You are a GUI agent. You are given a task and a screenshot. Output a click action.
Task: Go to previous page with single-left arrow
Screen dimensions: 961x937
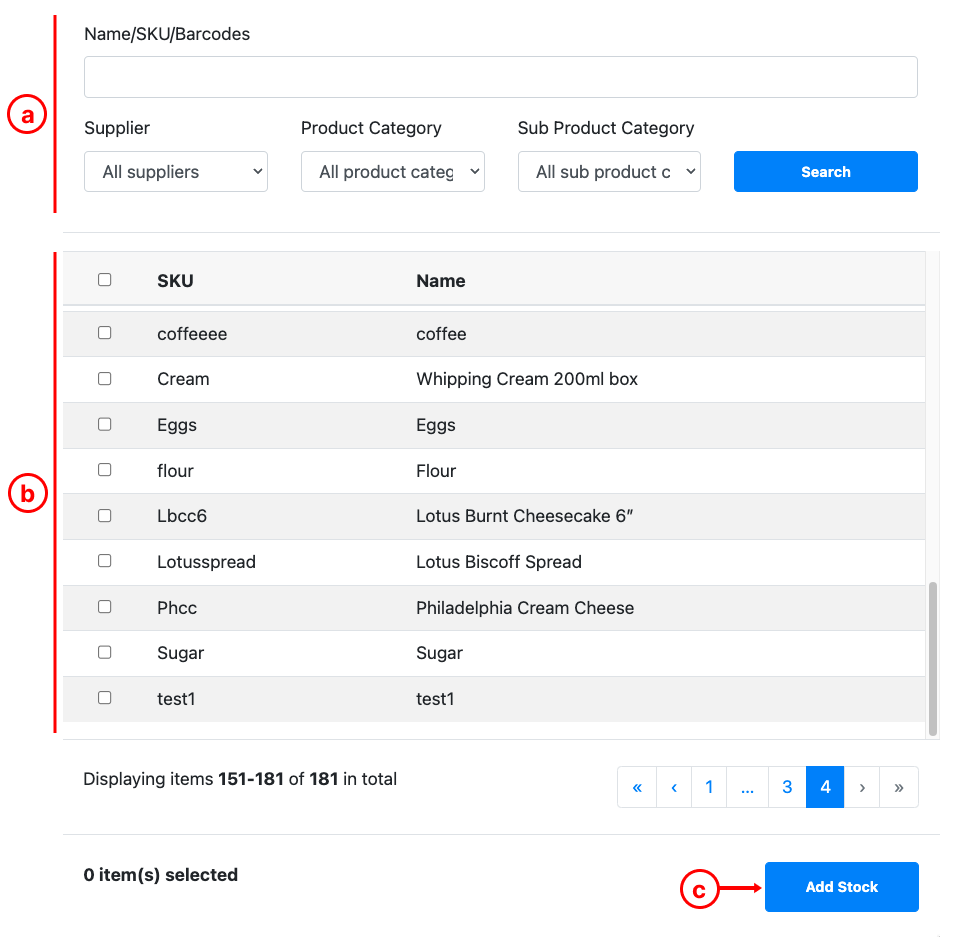click(674, 787)
